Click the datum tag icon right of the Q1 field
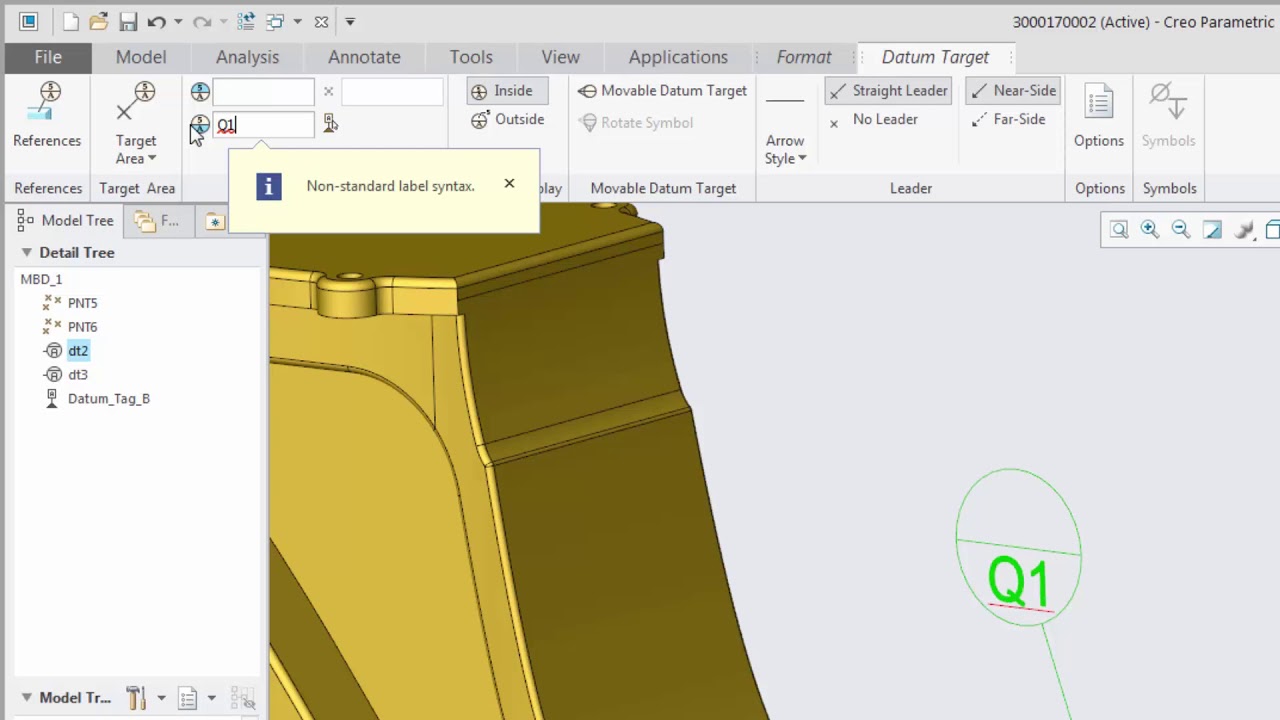 pos(330,124)
